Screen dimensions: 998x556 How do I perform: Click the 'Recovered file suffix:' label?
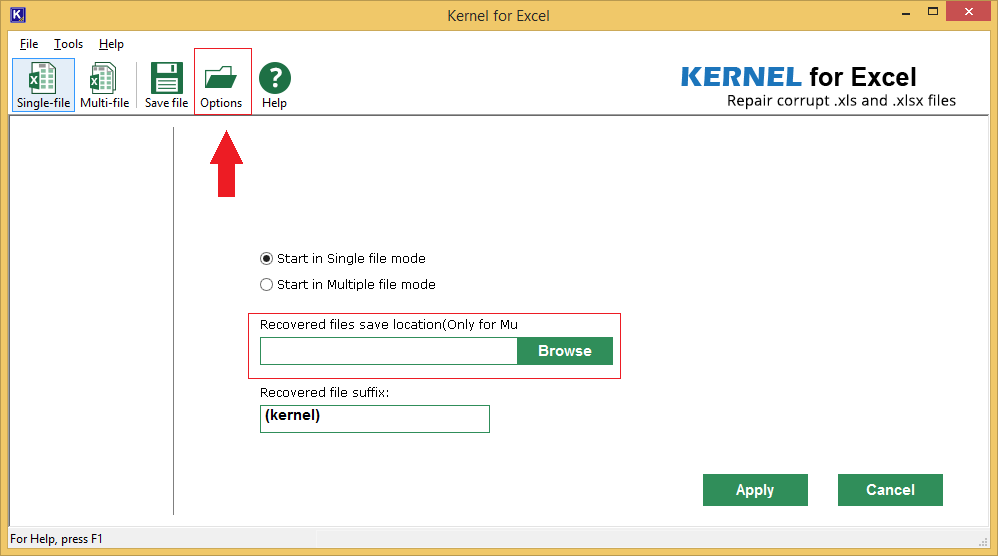tap(325, 393)
